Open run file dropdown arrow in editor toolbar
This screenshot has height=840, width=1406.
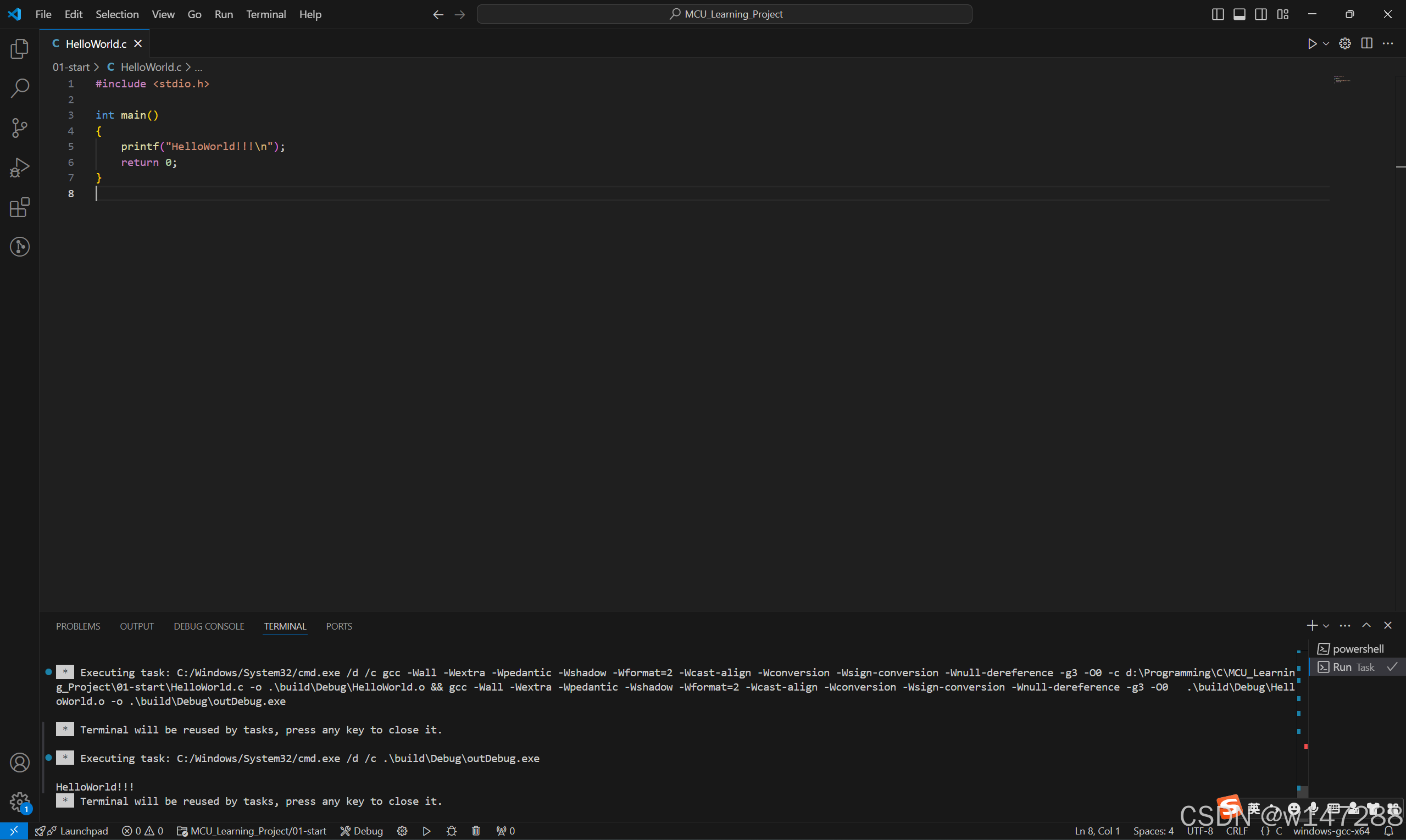[1326, 43]
